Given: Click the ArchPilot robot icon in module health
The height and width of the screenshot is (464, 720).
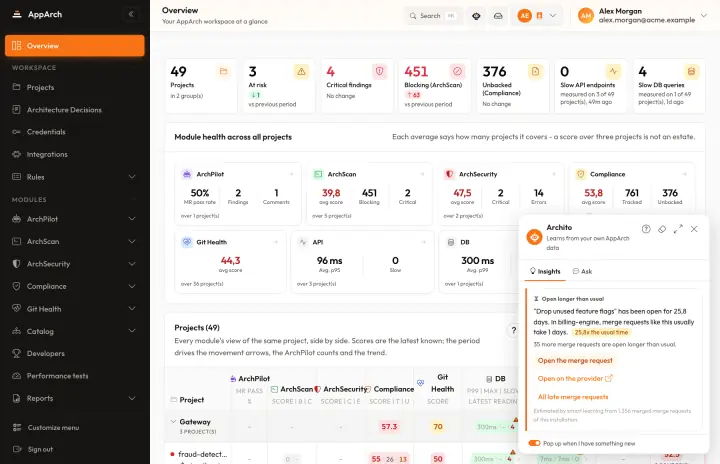Looking at the screenshot, I should point(187,174).
